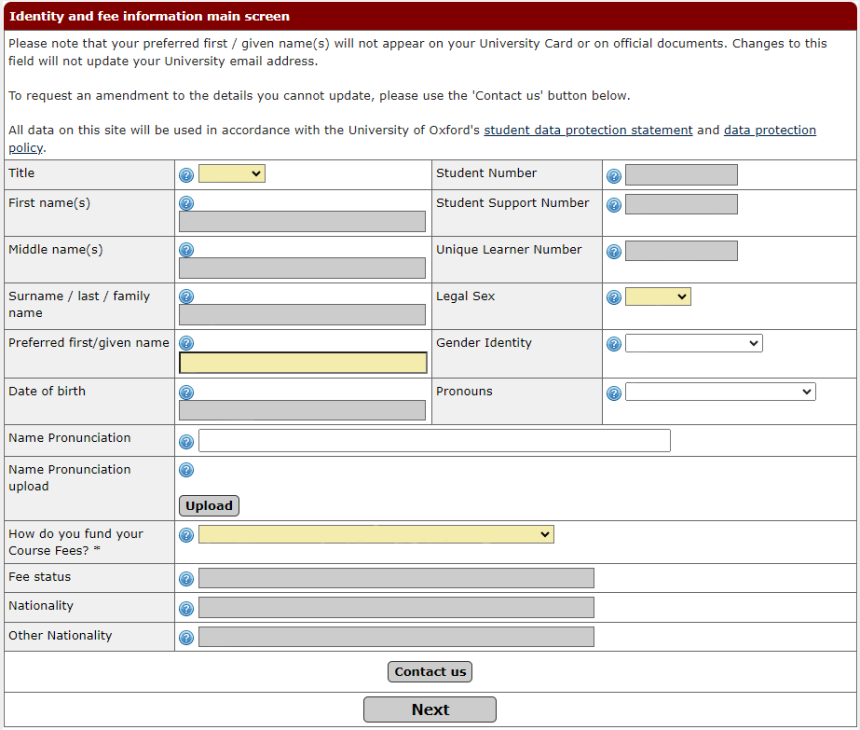Open the student data protection statement link
Screen dimensions: 860x730
tap(588, 131)
